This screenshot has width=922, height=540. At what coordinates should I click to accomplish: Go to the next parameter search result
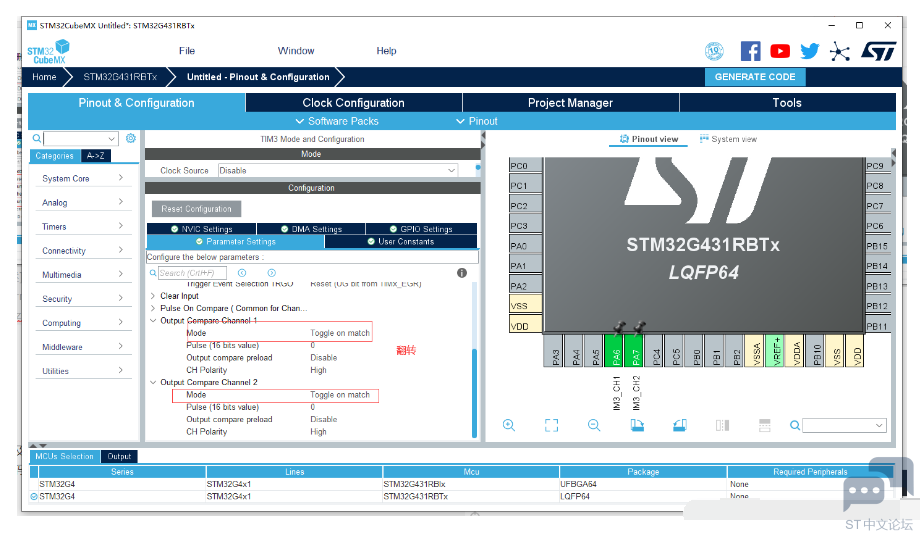(x=271, y=273)
